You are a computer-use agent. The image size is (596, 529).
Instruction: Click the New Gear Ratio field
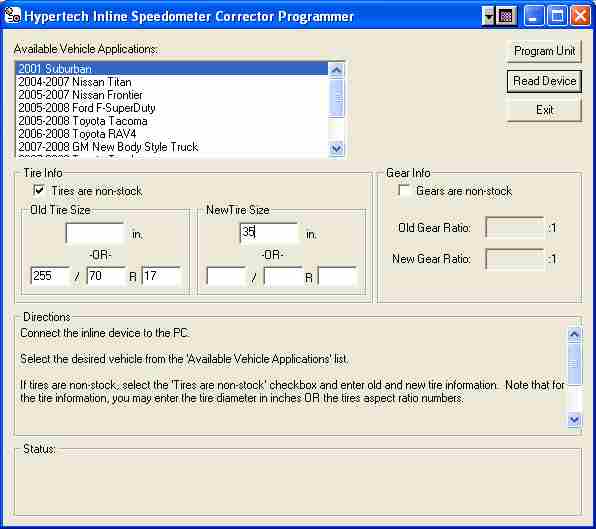coord(515,259)
